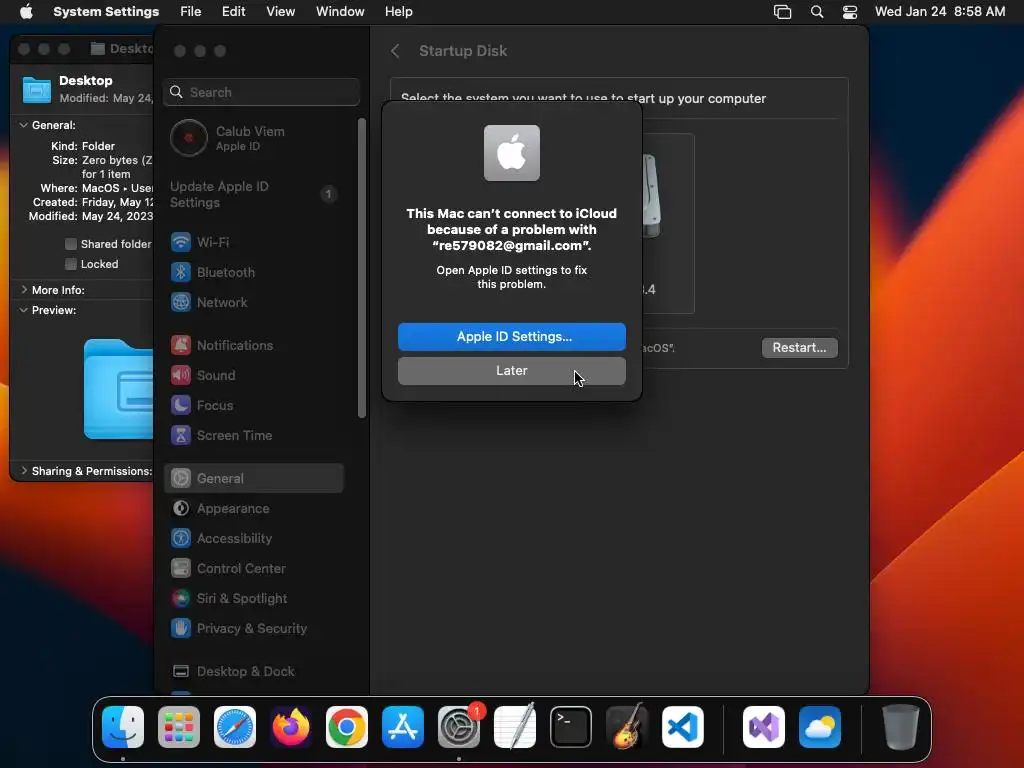1024x768 pixels.
Task: Select the Sound sidebar icon
Action: click(181, 375)
